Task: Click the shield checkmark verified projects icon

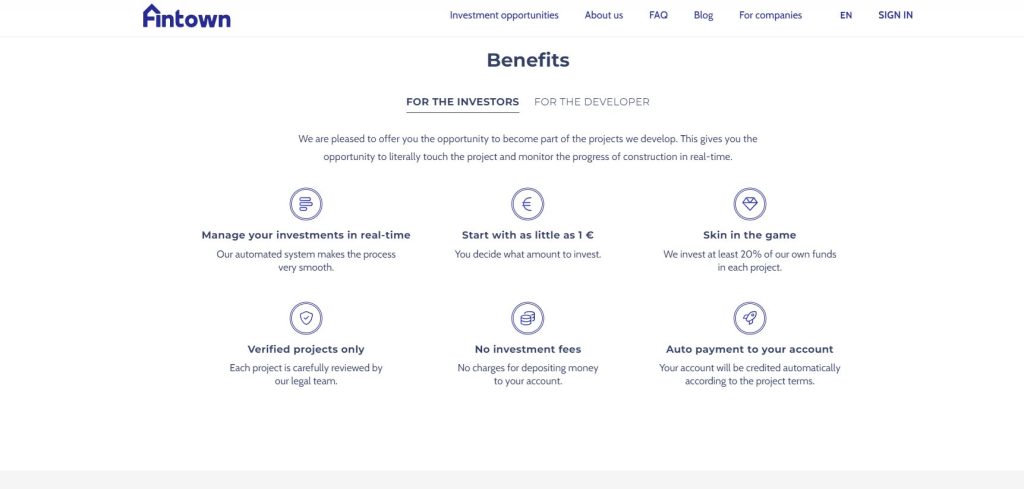Action: (306, 318)
